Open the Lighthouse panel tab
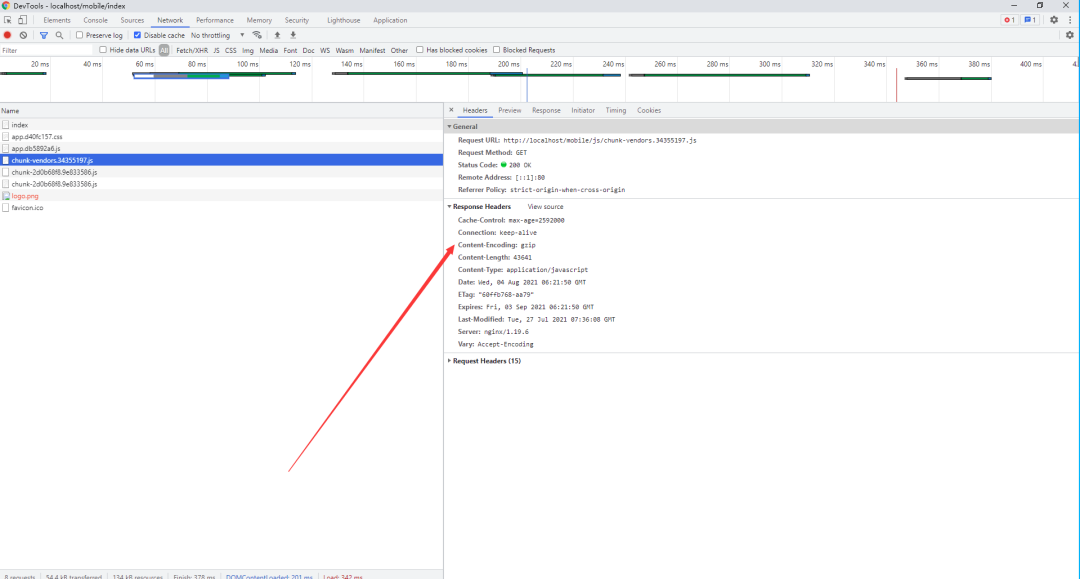The height and width of the screenshot is (579, 1080). click(344, 20)
